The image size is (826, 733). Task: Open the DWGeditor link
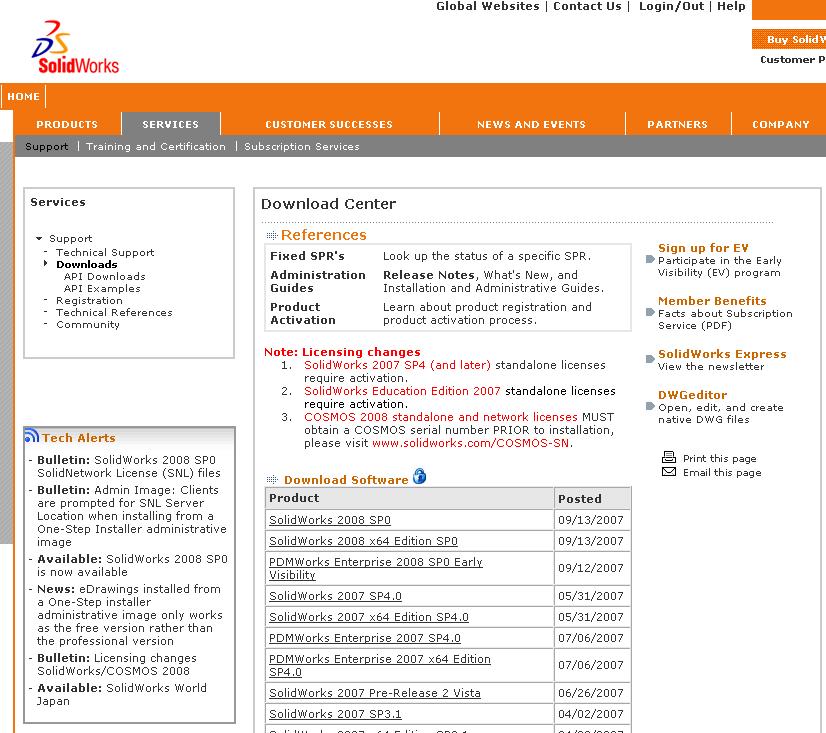(x=692, y=395)
